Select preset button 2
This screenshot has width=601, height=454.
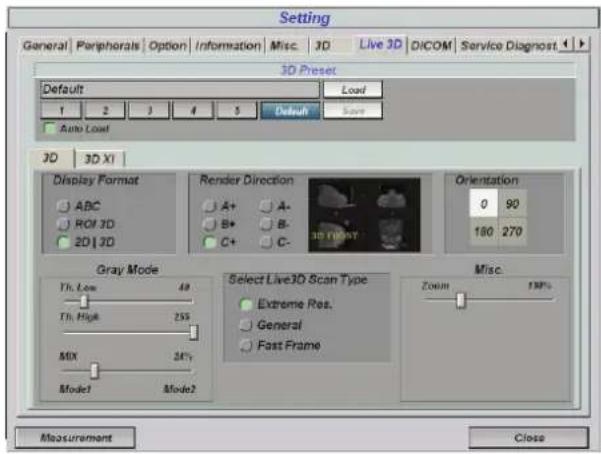[105, 111]
